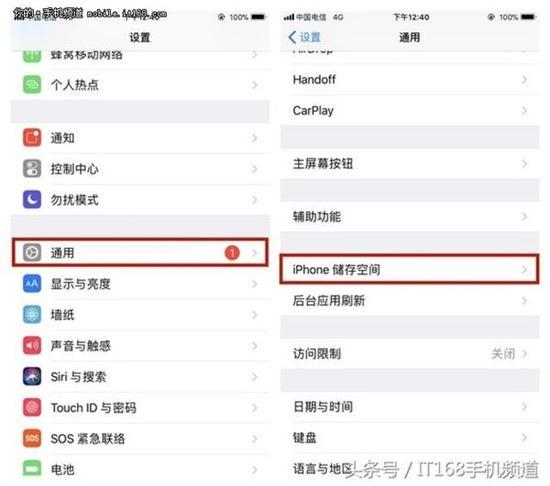The image size is (550, 486).
Task: Expand the Handoff row chevron
Action: 524,80
